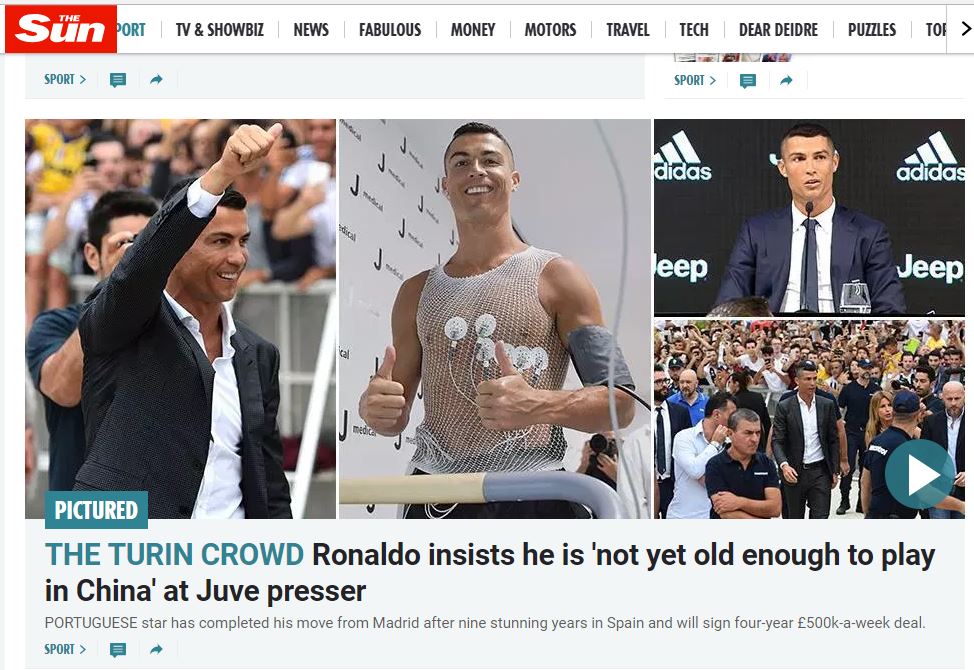The width and height of the screenshot is (974, 670).
Task: Open the TV & SHOWBIZ menu
Action: click(219, 29)
